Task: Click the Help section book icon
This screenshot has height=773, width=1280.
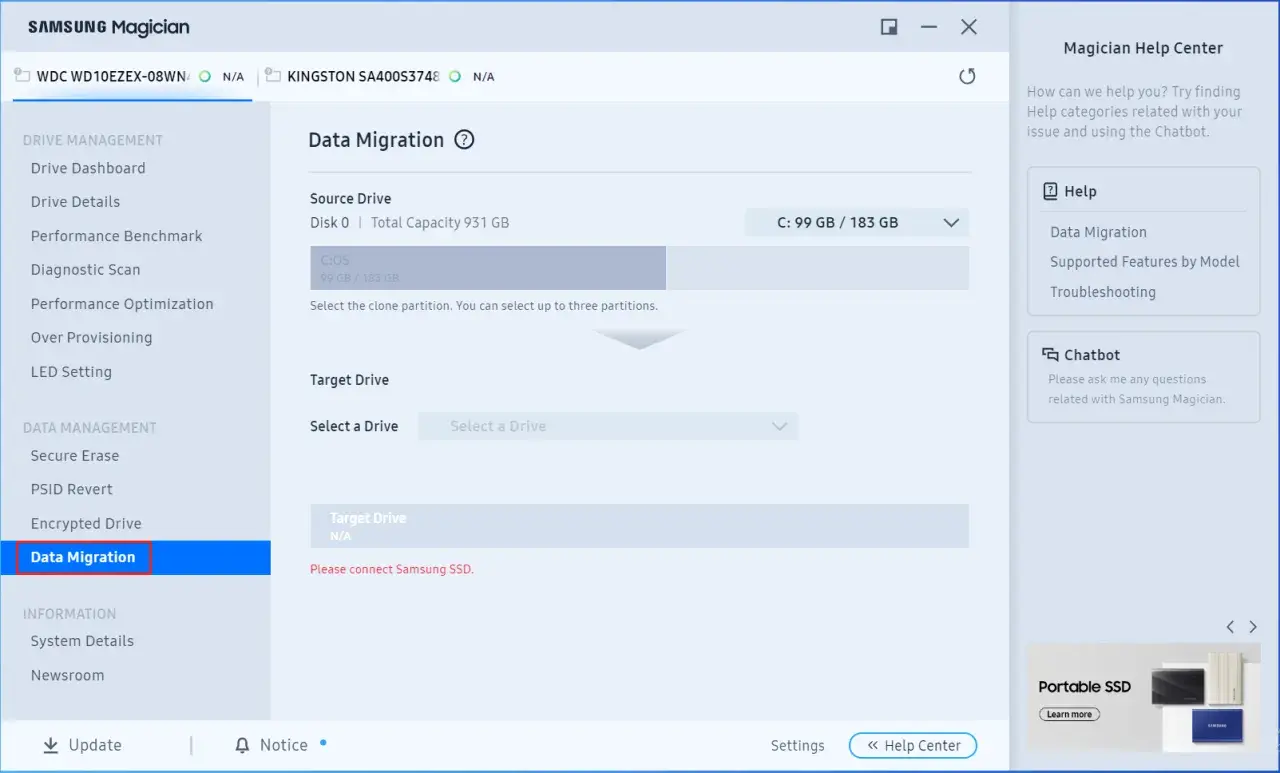Action: 1050,191
